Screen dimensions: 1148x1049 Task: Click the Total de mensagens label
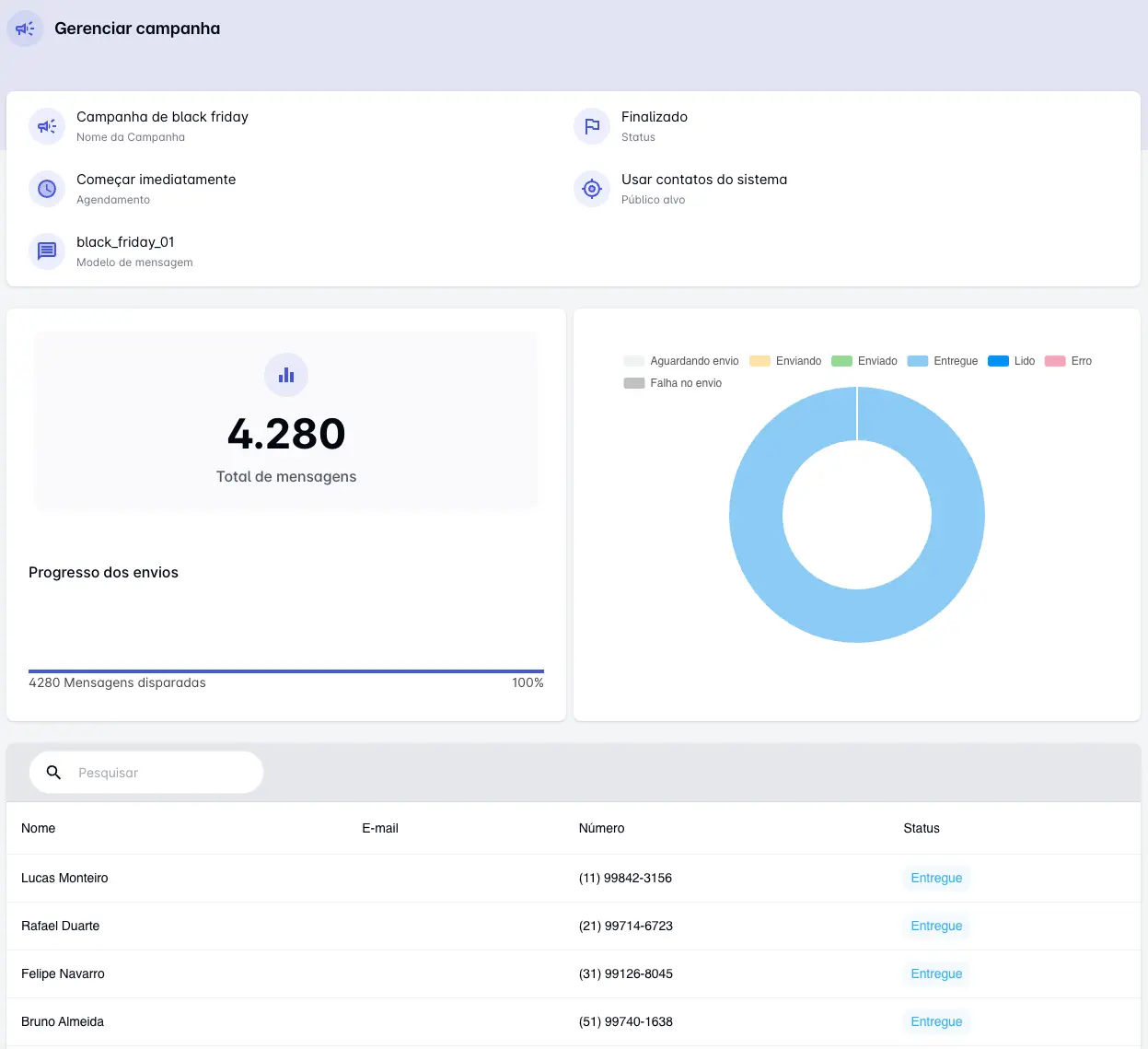pyautogui.click(x=286, y=476)
